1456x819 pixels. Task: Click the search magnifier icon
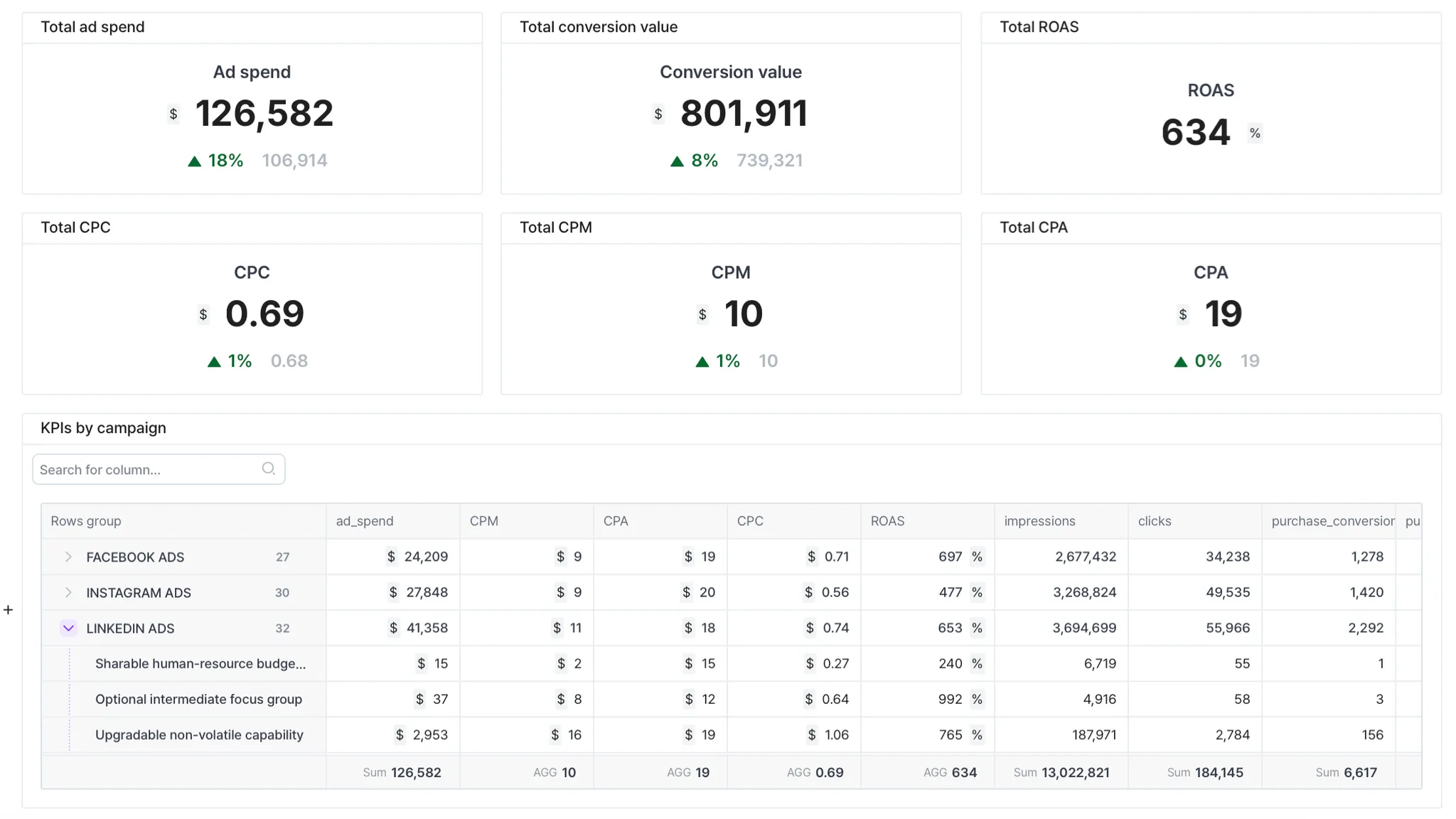click(268, 469)
